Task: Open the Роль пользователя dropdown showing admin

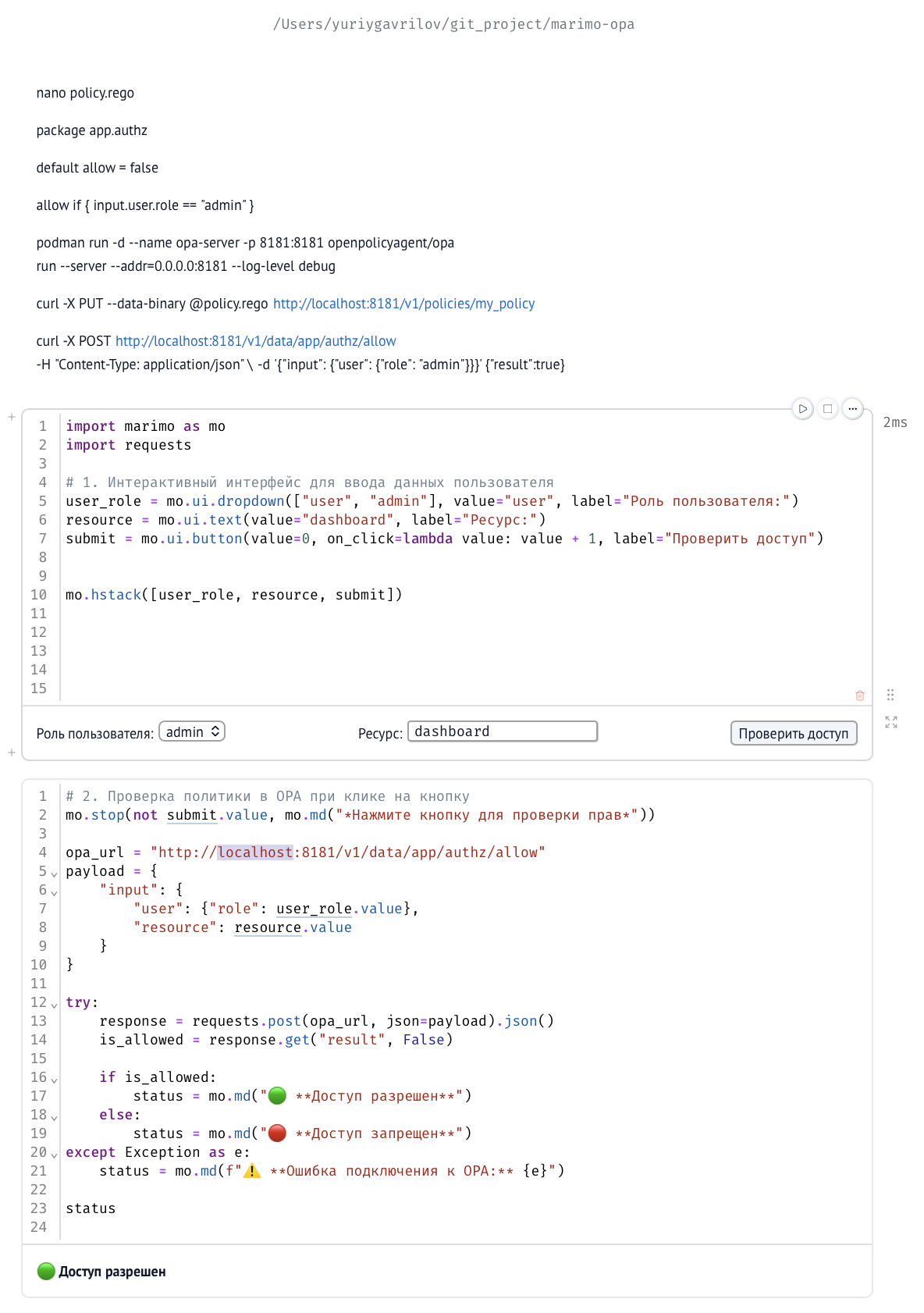Action: coord(192,731)
